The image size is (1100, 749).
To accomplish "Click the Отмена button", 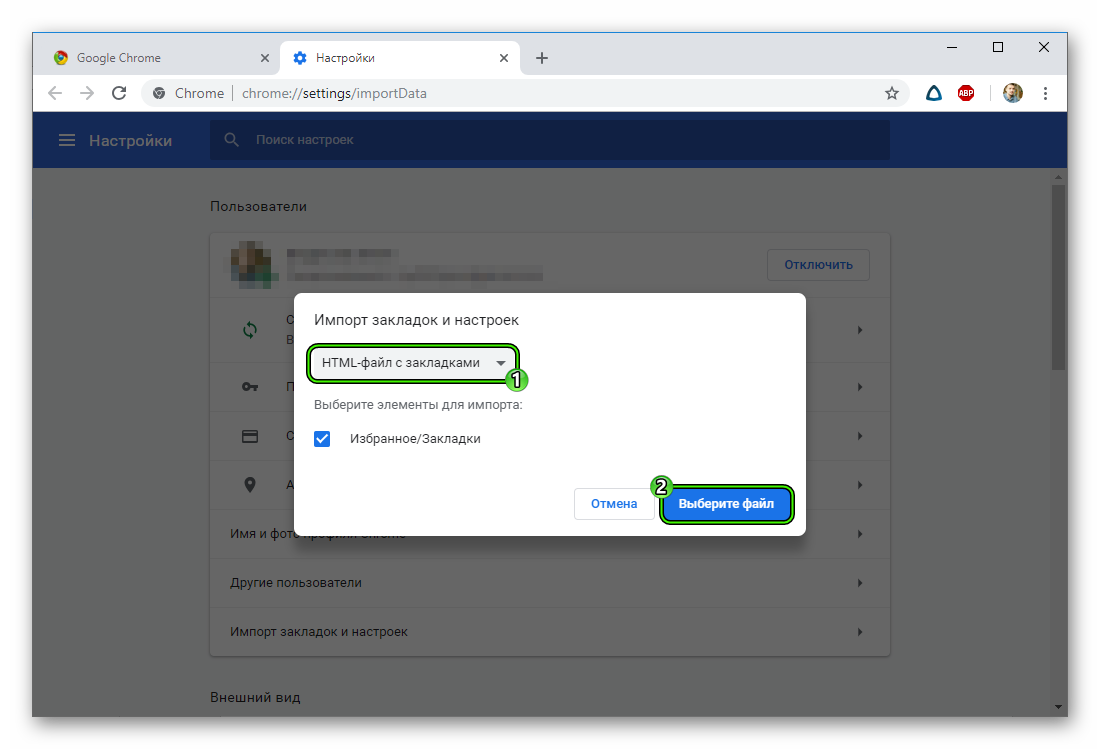I will click(613, 504).
